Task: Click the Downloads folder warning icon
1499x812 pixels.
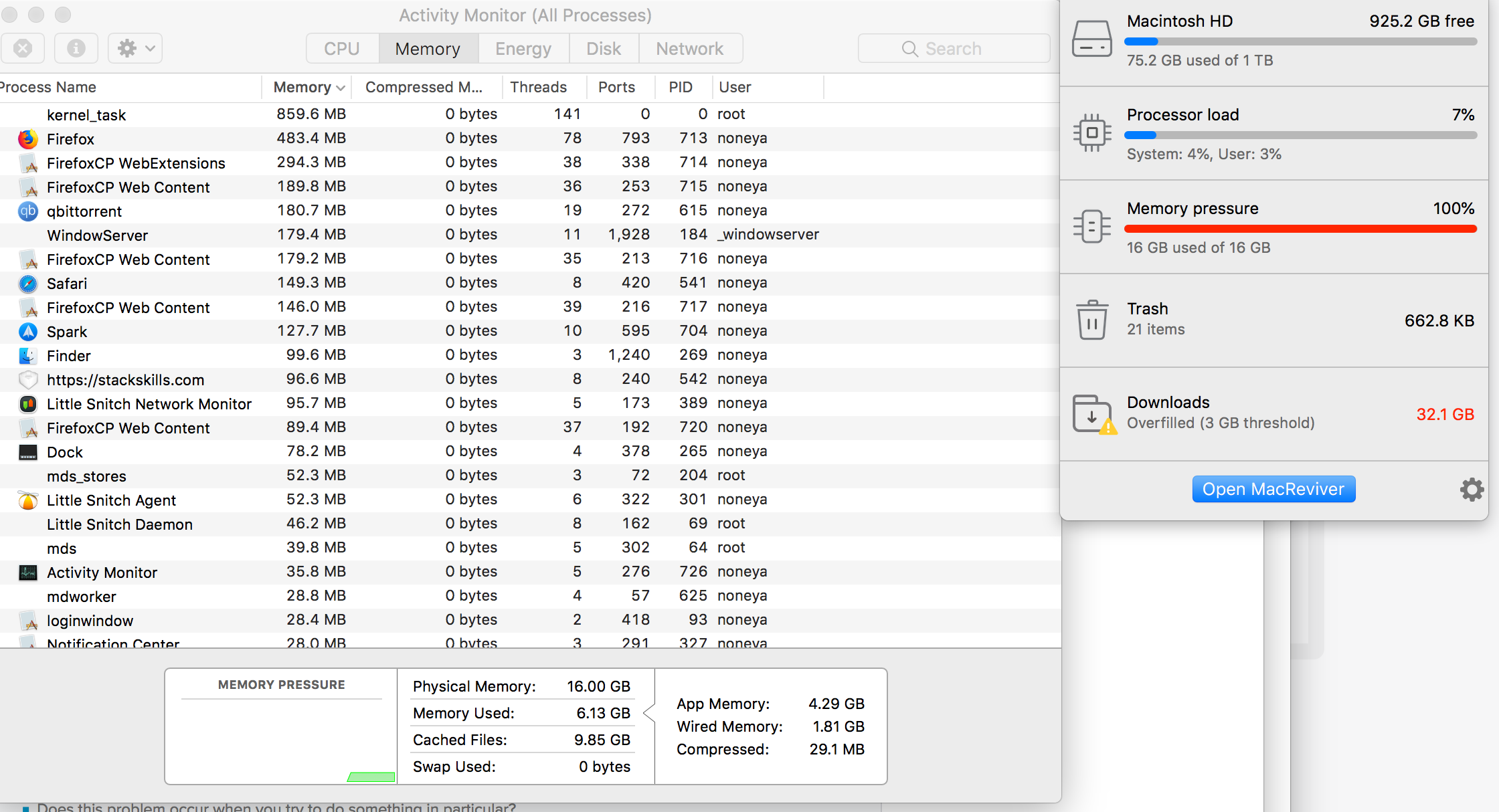Action: [x=1095, y=415]
